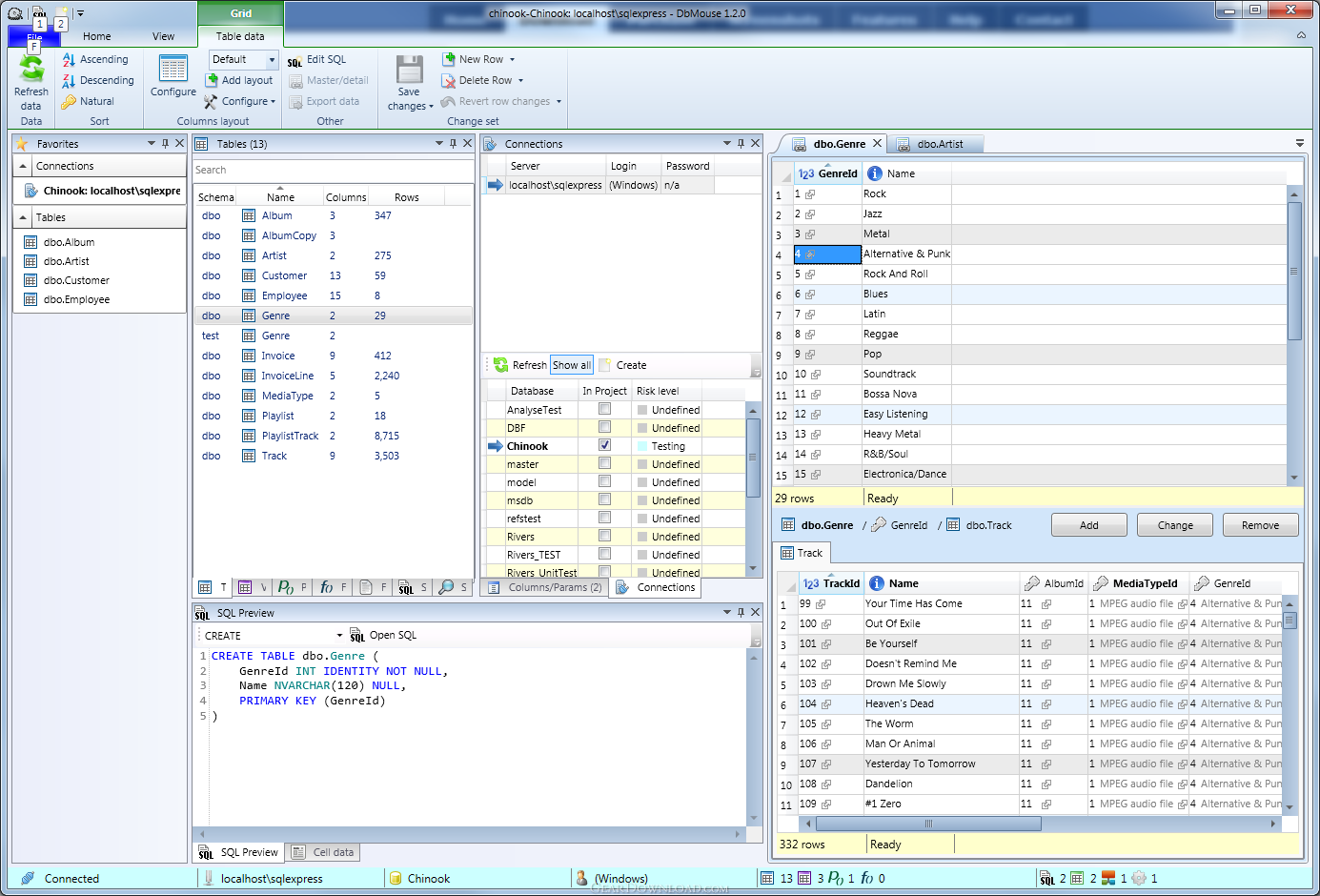The height and width of the screenshot is (896, 1320).
Task: Pin the Favorites panel
Action: tap(166, 144)
